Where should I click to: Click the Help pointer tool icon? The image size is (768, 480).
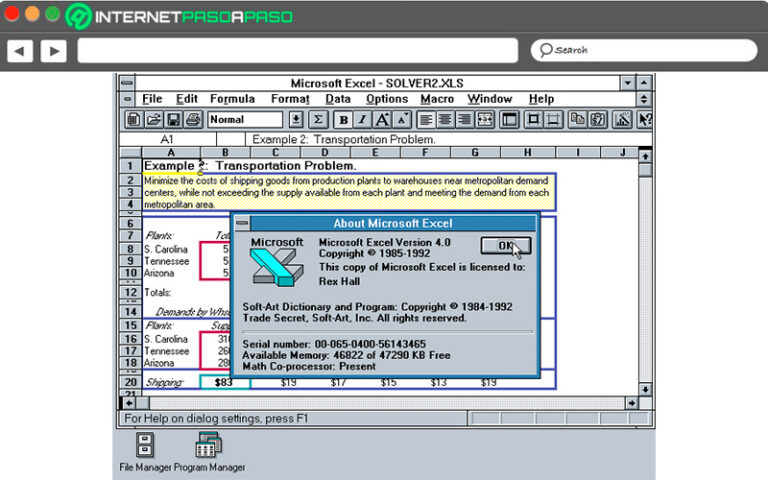(644, 119)
